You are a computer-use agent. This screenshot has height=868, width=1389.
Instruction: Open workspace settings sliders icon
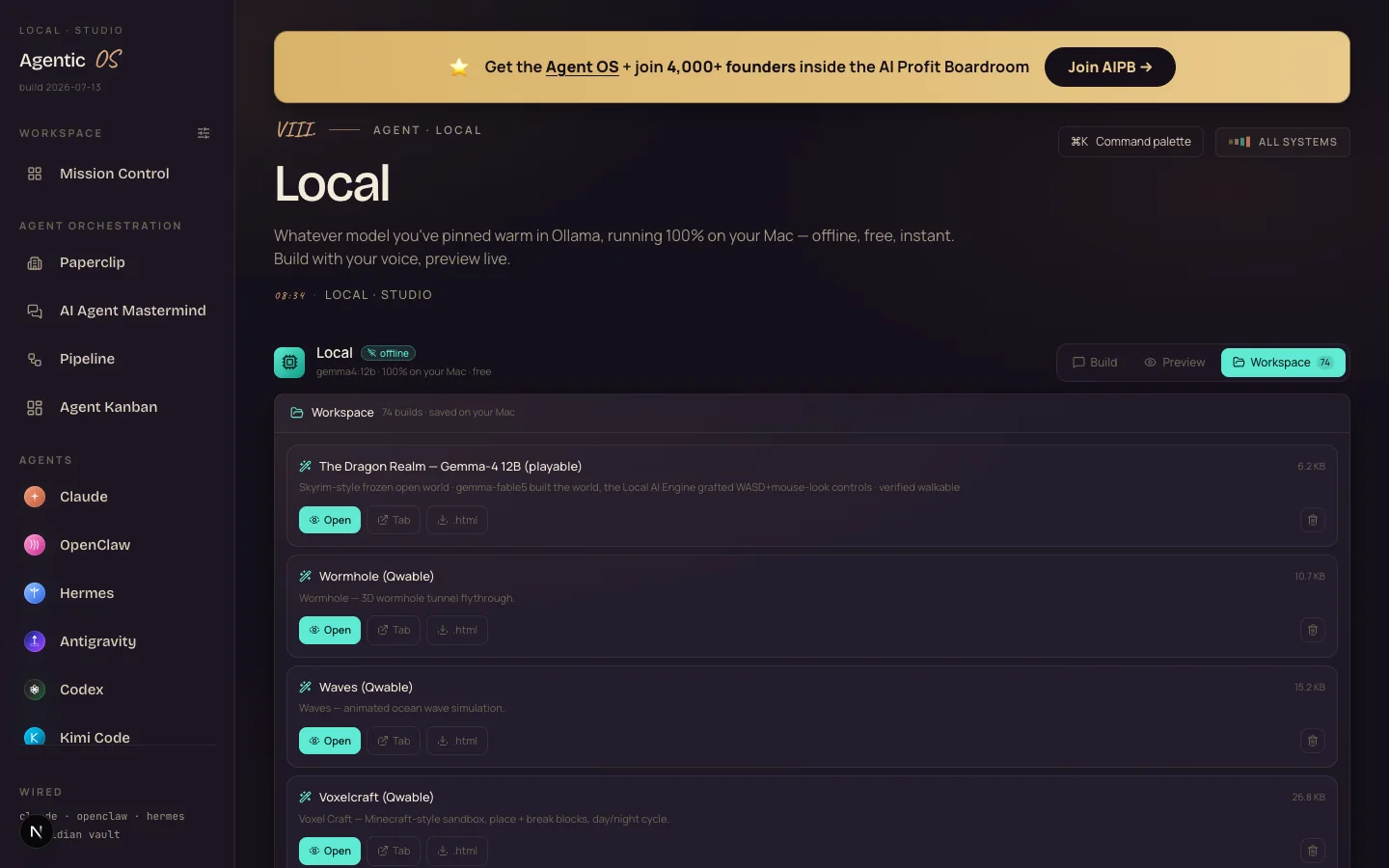204,133
